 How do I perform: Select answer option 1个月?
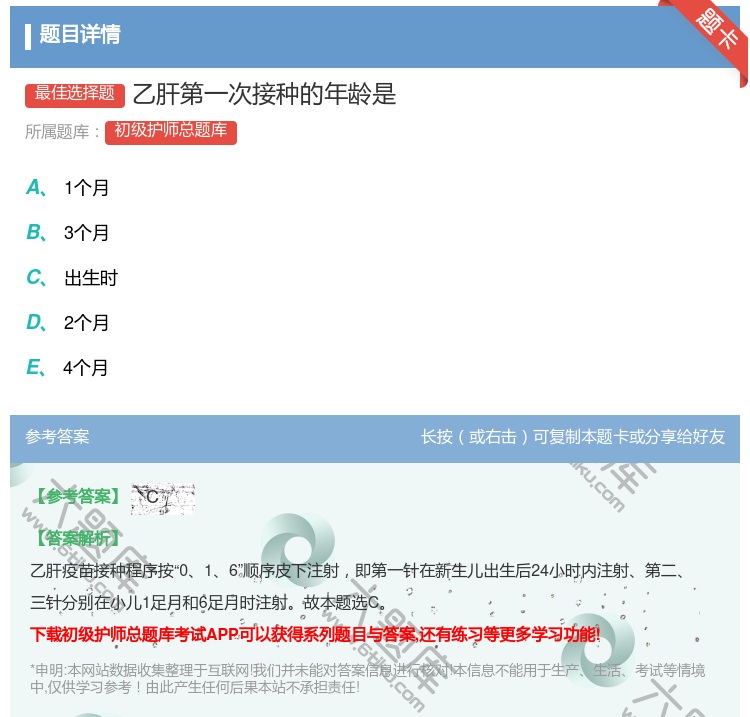pyautogui.click(x=86, y=188)
